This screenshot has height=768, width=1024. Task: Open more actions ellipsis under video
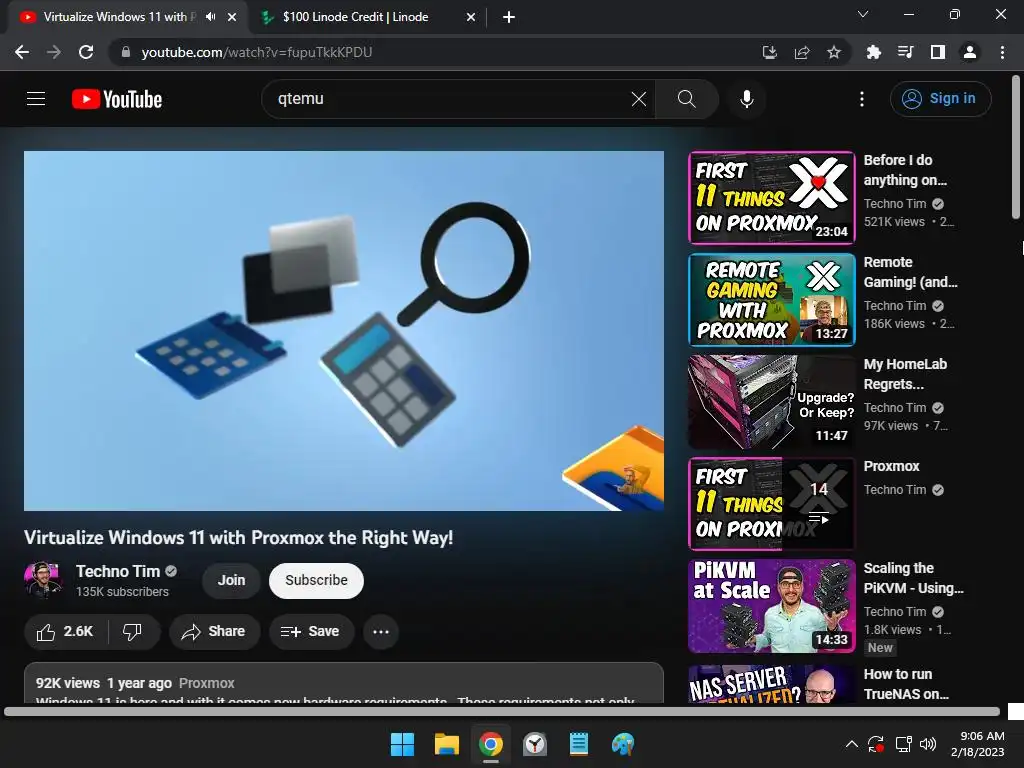(381, 632)
